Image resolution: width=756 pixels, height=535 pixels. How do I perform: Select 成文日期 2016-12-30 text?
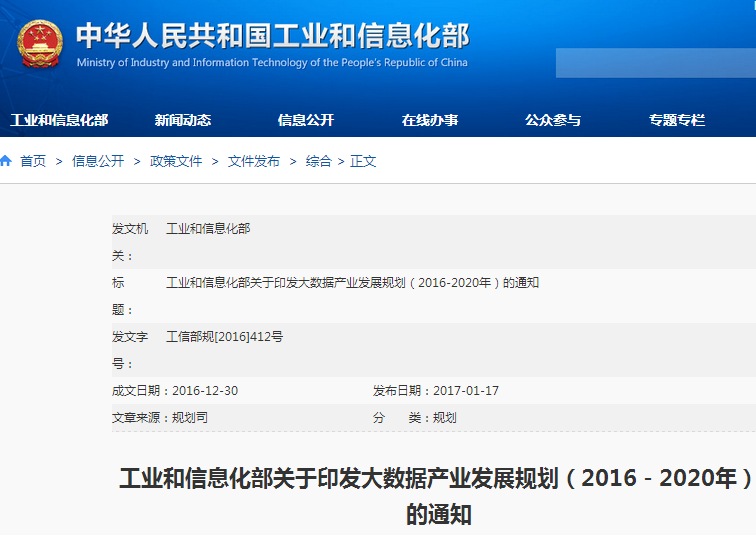[x=175, y=390]
